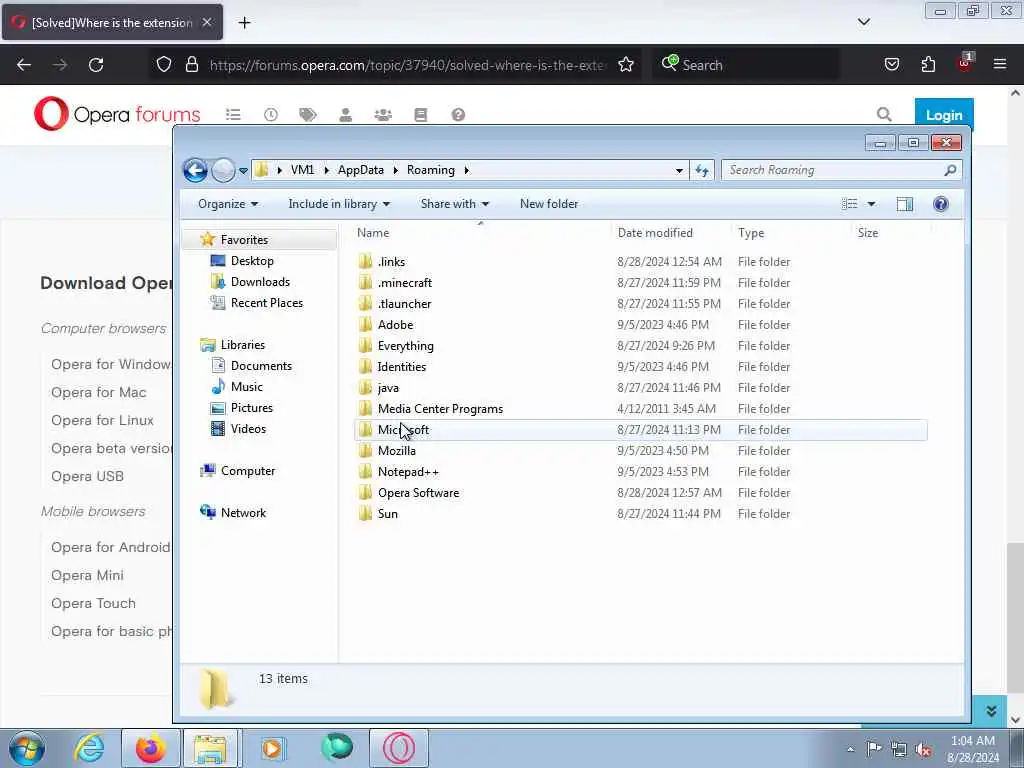This screenshot has height=768, width=1024.
Task: Click the Explorer help icon
Action: [x=940, y=204]
